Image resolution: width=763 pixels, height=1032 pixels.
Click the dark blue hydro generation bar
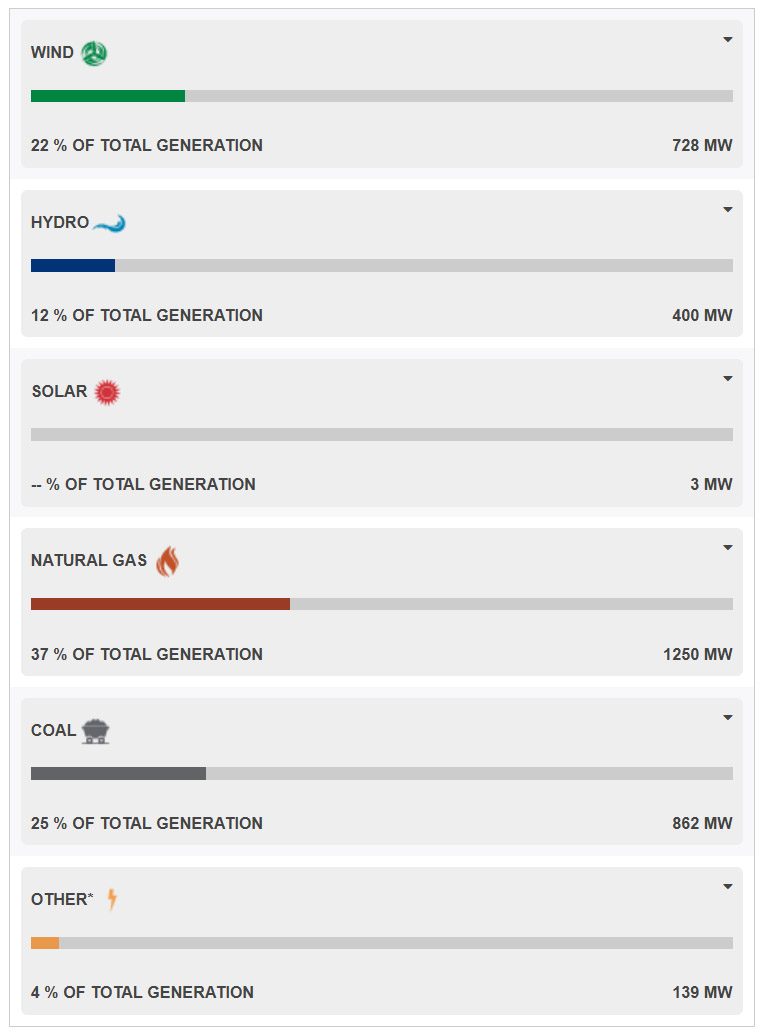(x=73, y=265)
